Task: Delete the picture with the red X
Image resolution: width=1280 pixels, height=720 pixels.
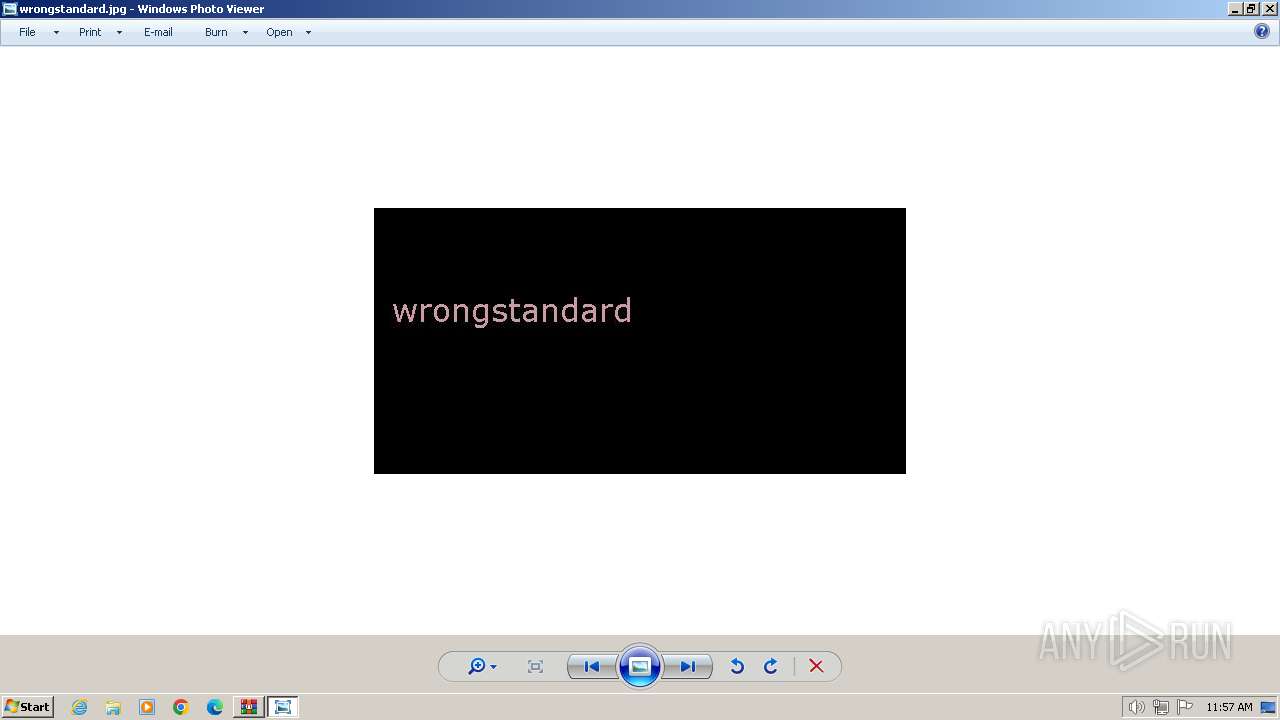Action: [816, 667]
